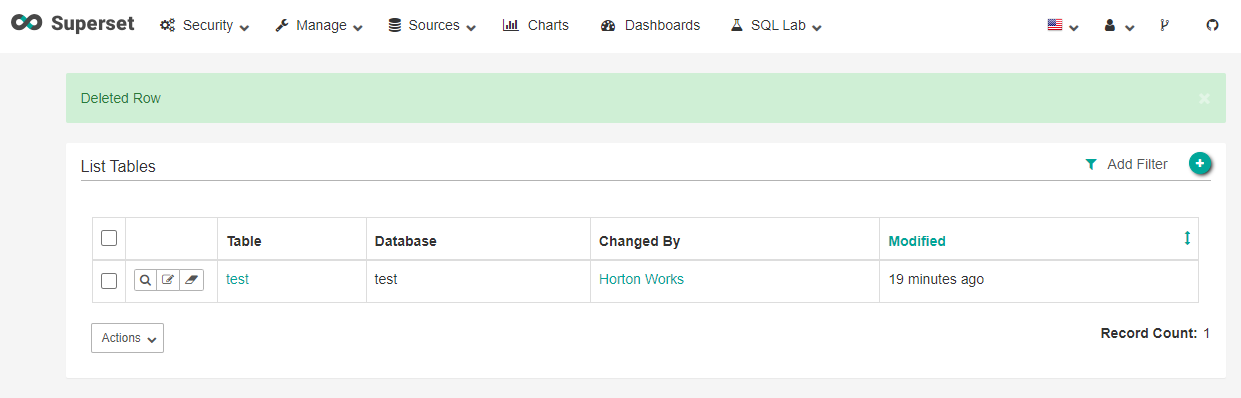Image resolution: width=1241 pixels, height=398 pixels.
Task: Click the SQL Lab flask icon
Action: pyautogui.click(x=737, y=26)
